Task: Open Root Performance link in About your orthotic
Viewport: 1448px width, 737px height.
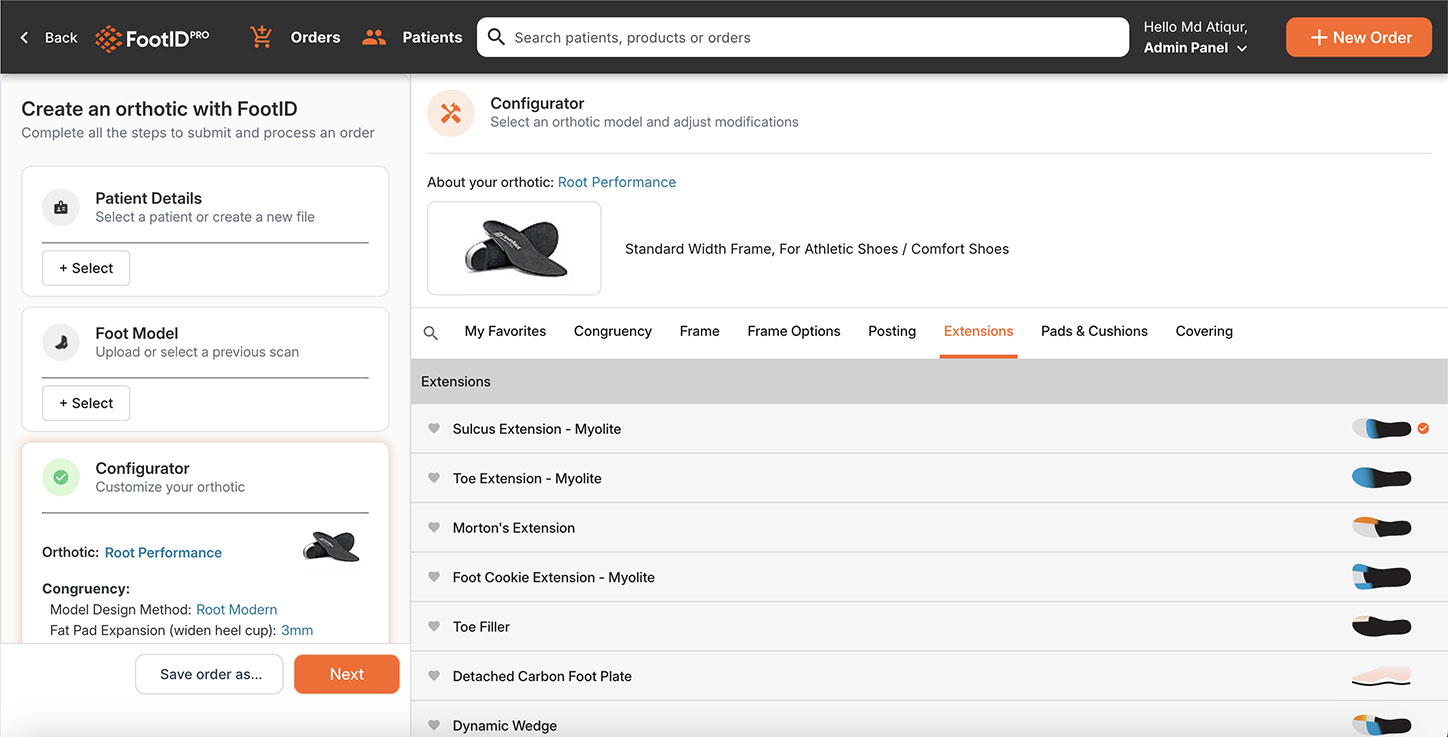Action: [617, 182]
